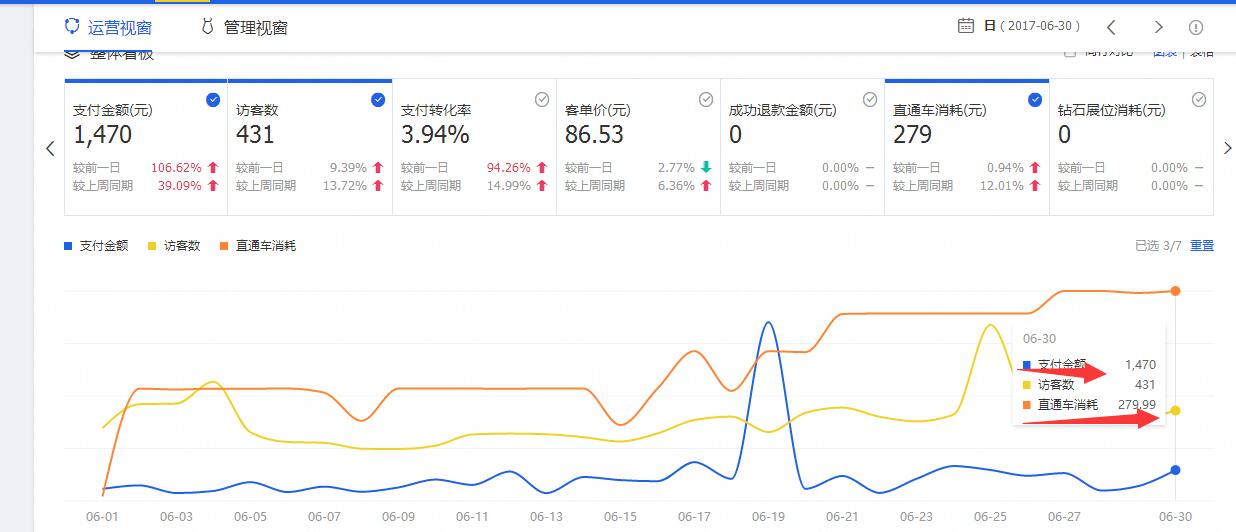The height and width of the screenshot is (532, 1236).
Task: Click the calendar icon beside the date
Action: (965, 26)
